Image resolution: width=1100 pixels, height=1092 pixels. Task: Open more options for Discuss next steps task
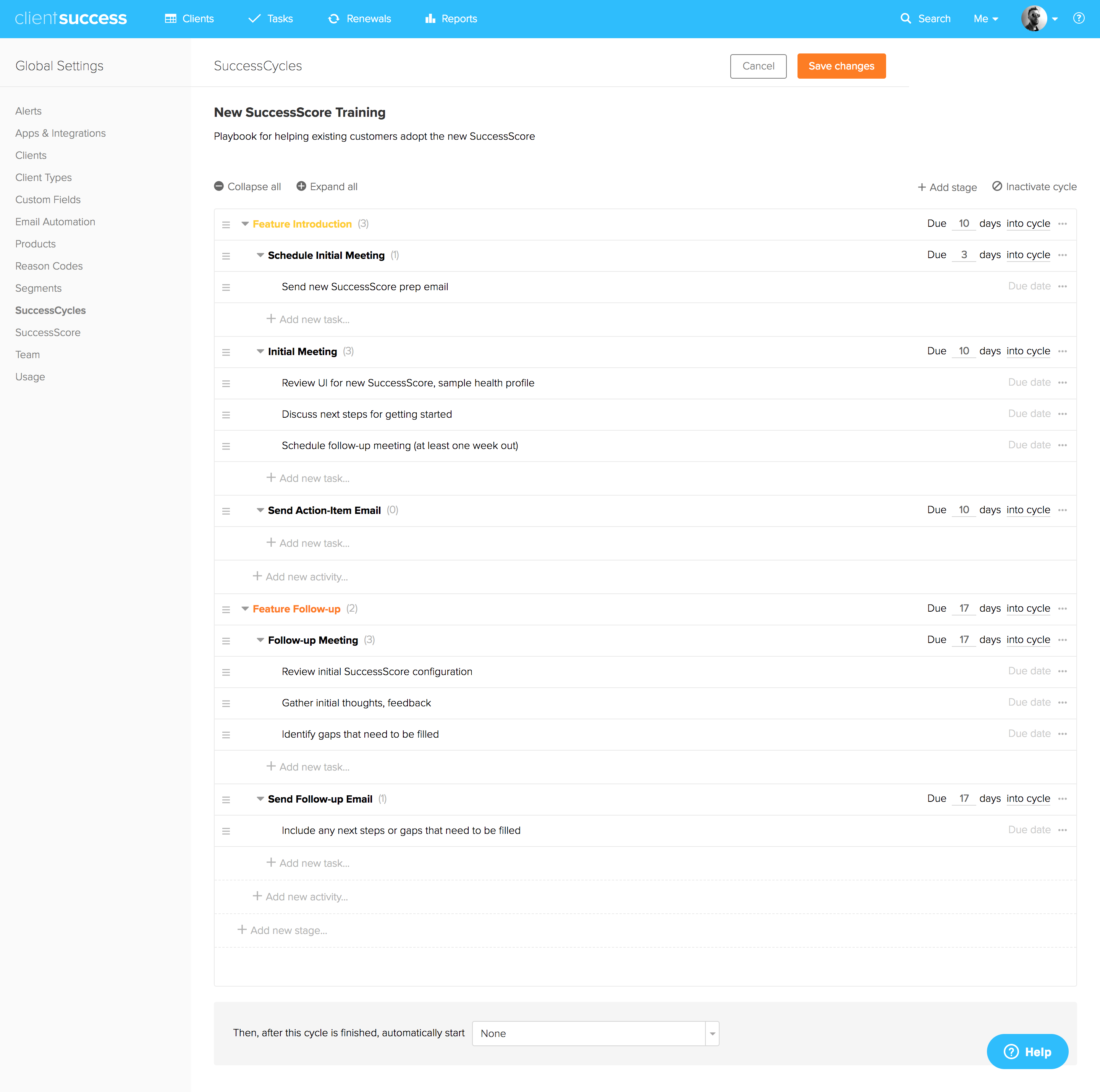click(1063, 414)
